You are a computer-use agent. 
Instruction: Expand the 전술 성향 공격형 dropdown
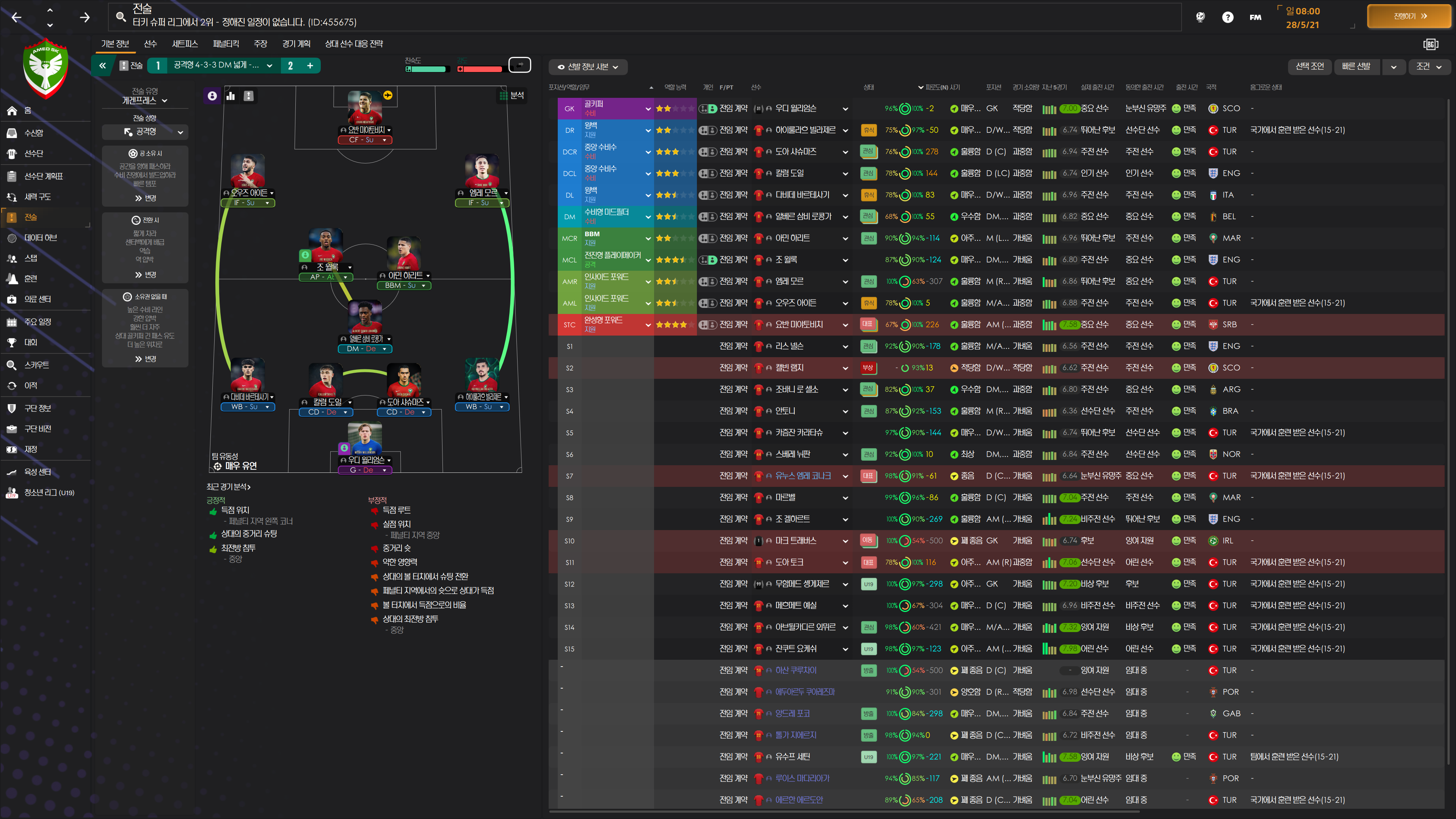click(145, 132)
